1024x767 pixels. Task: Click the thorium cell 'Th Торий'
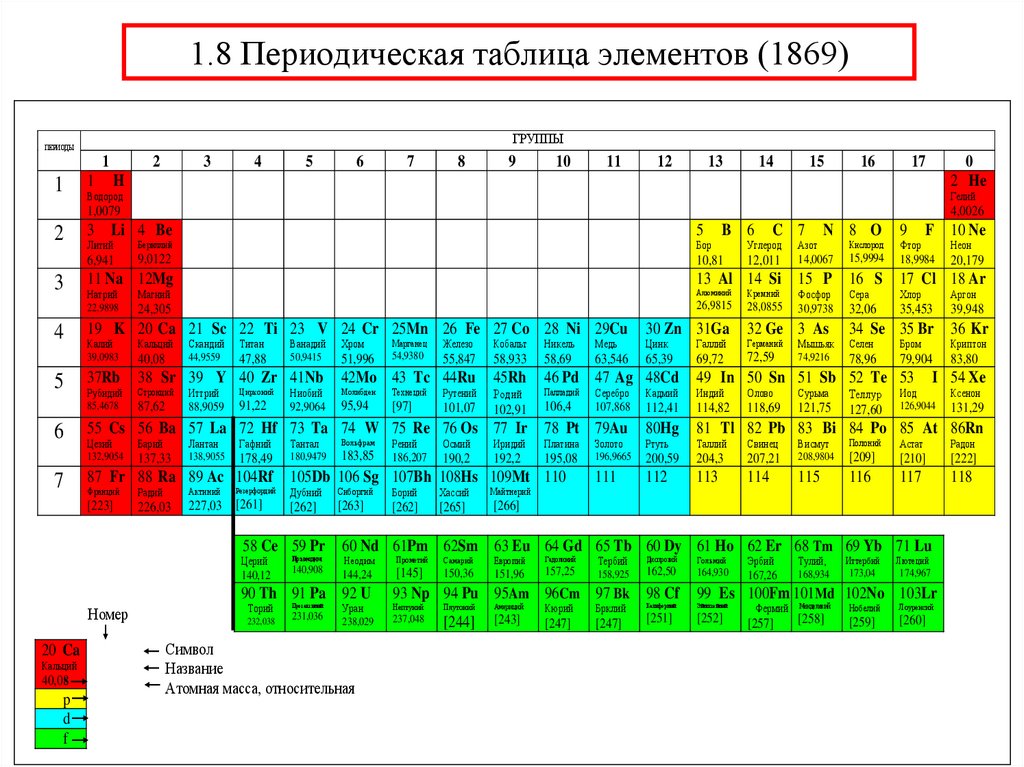tap(260, 607)
